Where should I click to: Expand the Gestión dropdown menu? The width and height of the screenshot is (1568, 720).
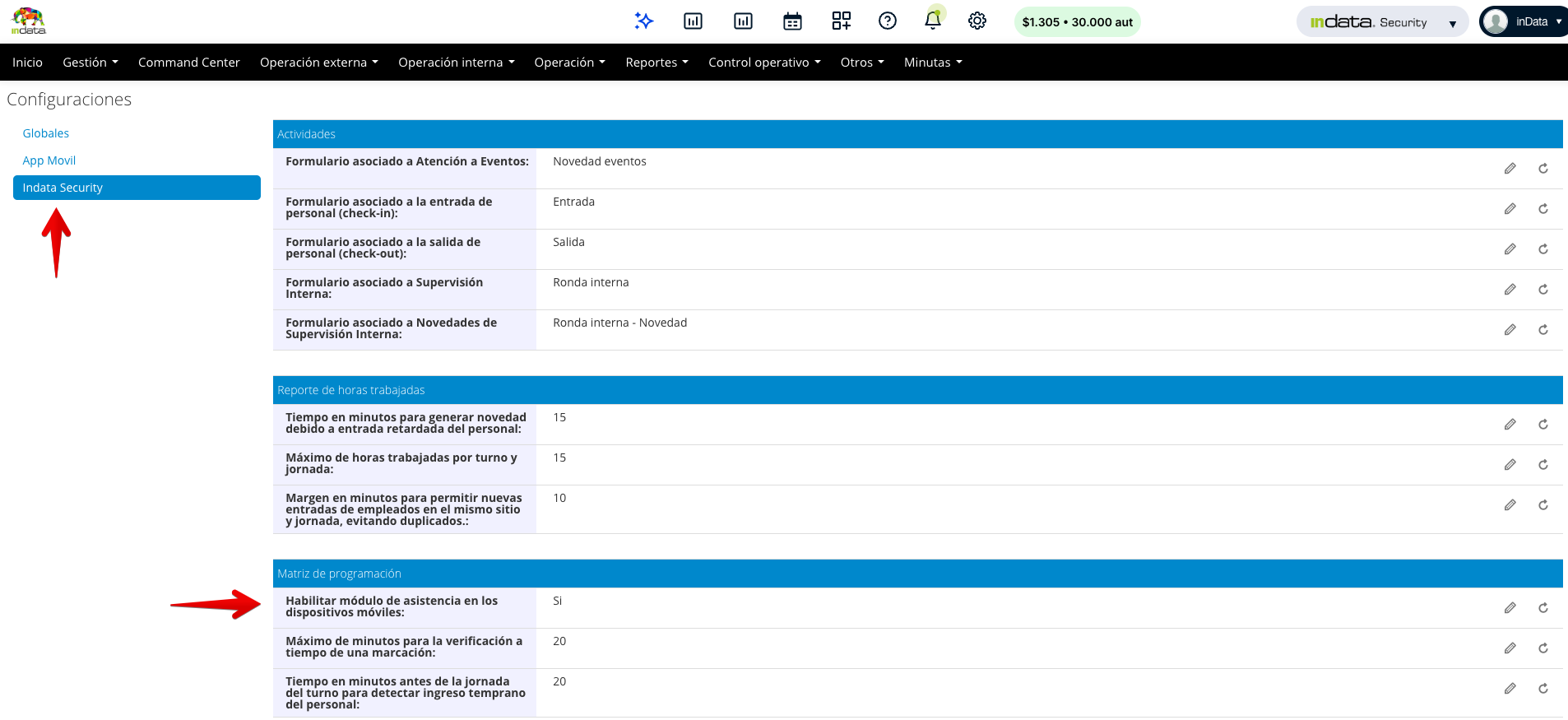(90, 63)
